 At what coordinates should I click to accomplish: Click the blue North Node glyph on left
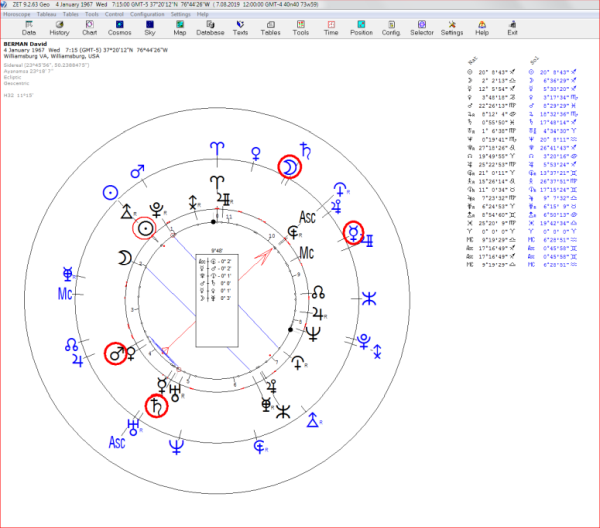72,344
